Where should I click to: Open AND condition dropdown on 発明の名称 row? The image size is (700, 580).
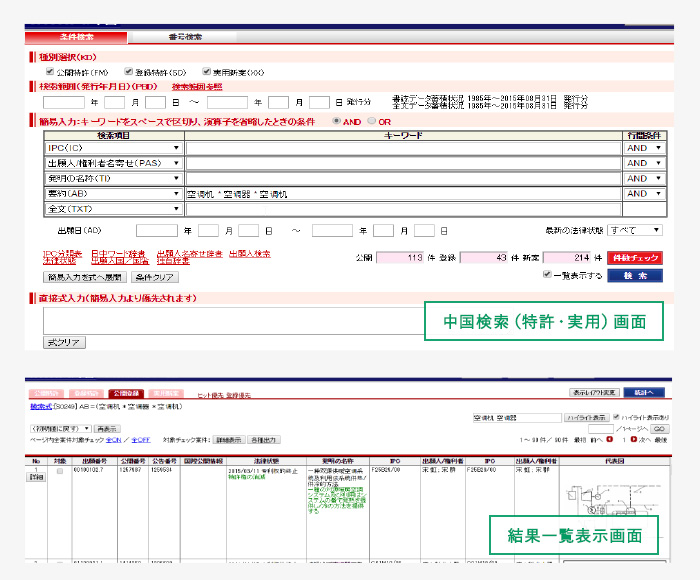point(644,178)
